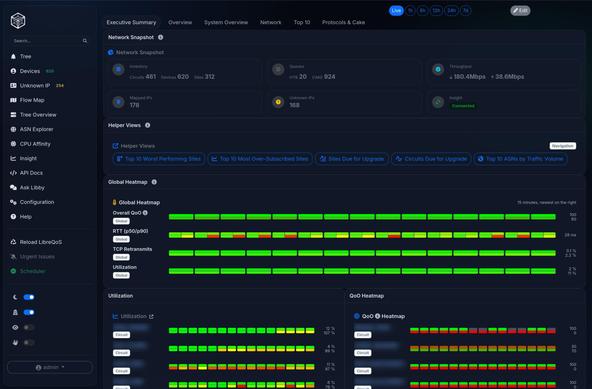Viewport: 592px width, 389px height.
Task: Open Top 10 ASNs by Traffic Volume
Action: (x=521, y=159)
